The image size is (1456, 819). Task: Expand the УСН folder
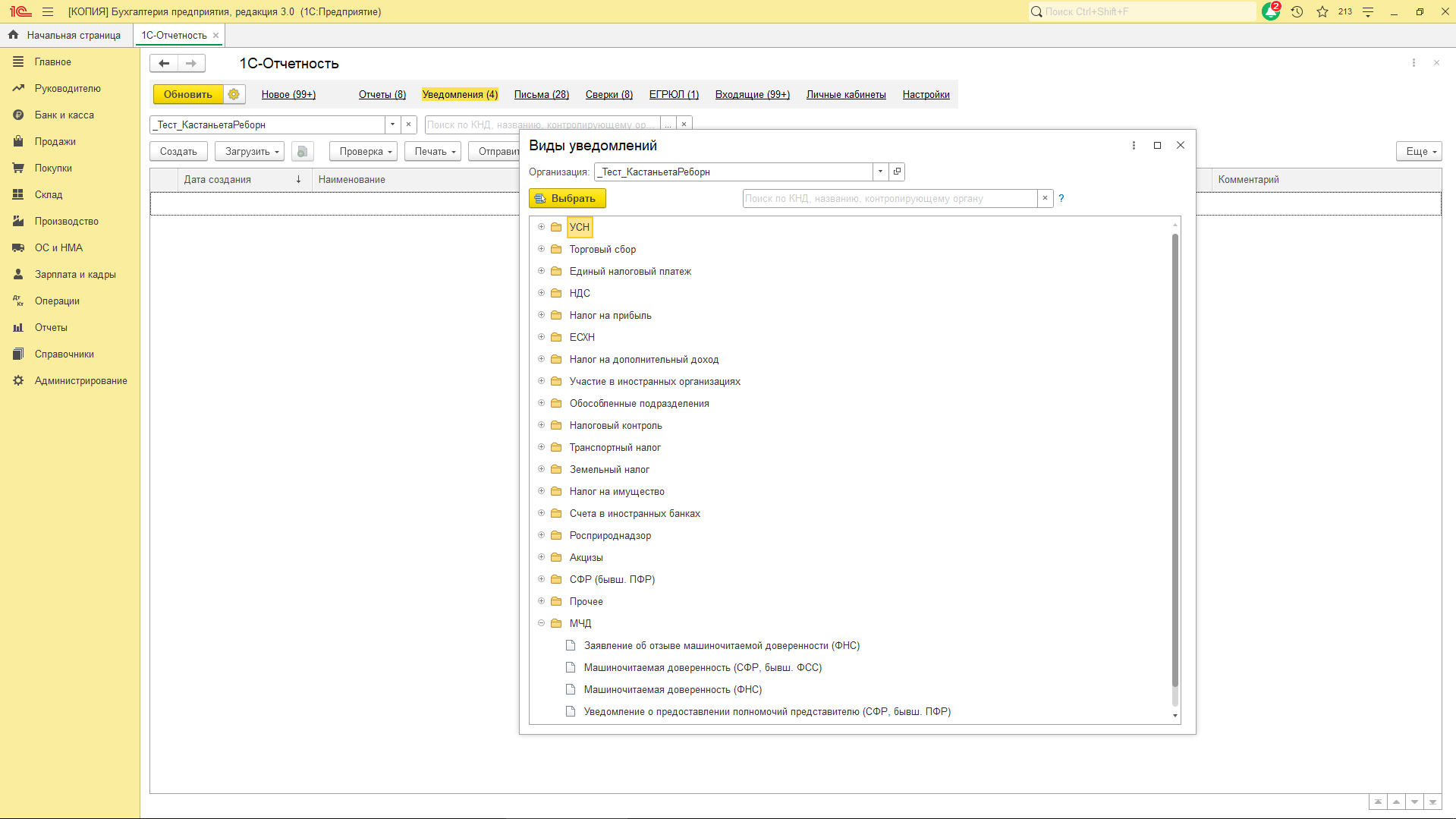[542, 227]
